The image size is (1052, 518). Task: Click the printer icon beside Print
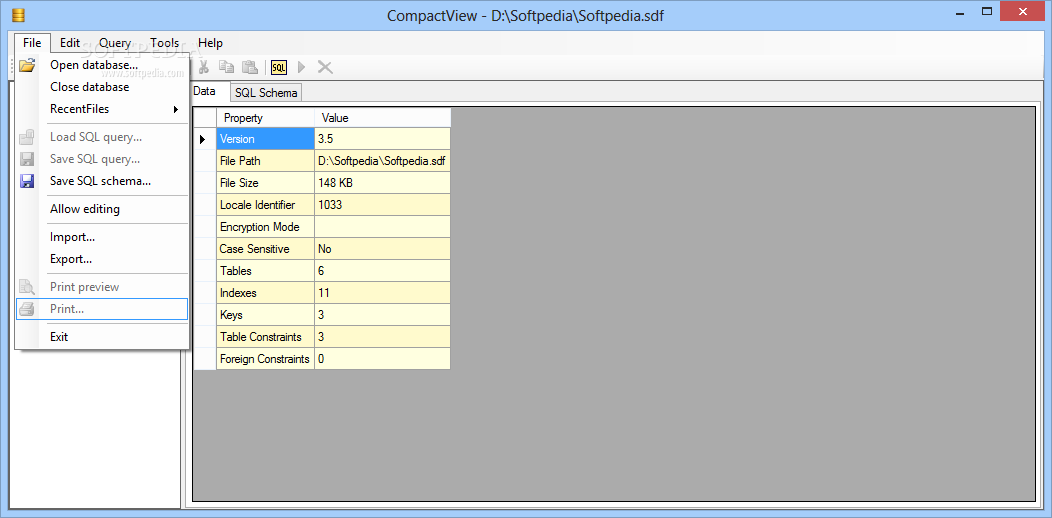[x=27, y=309]
